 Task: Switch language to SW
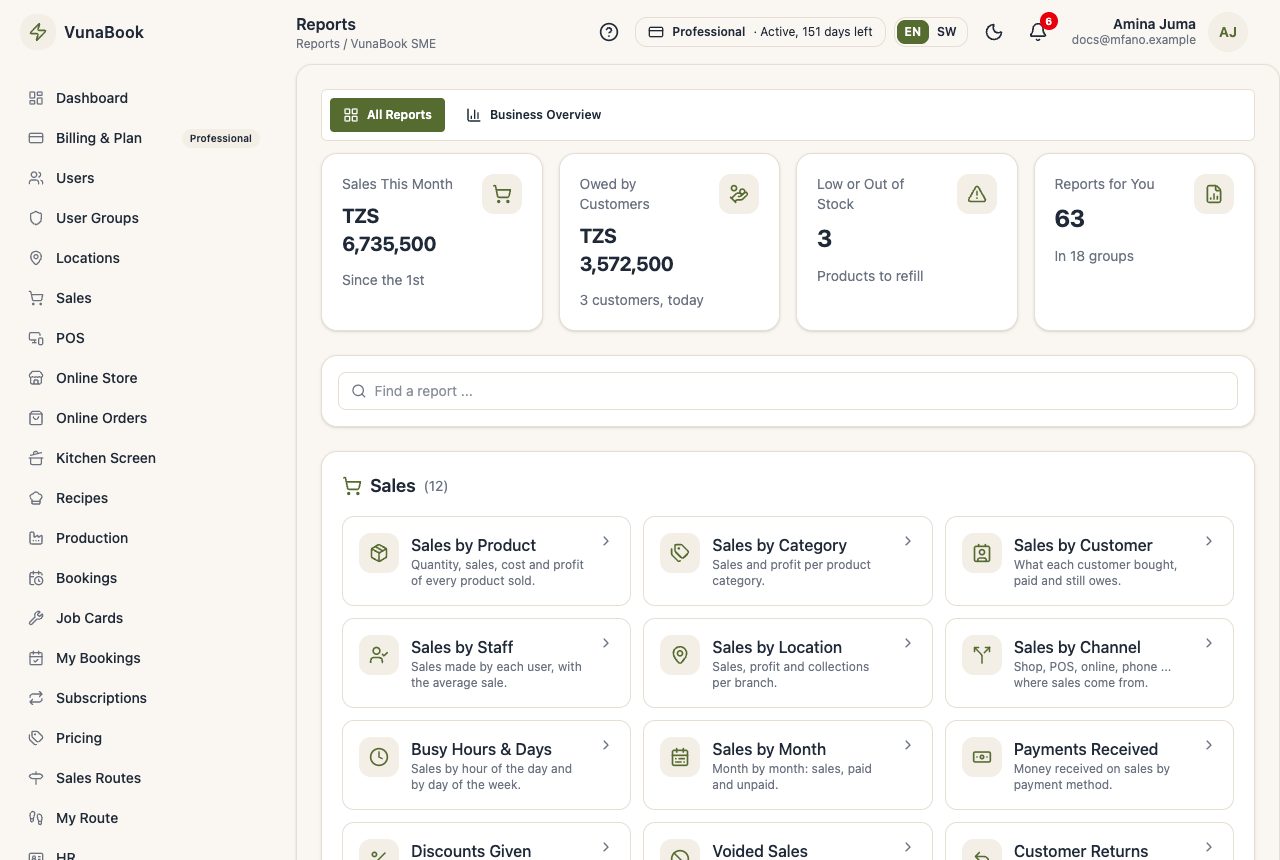click(x=946, y=32)
